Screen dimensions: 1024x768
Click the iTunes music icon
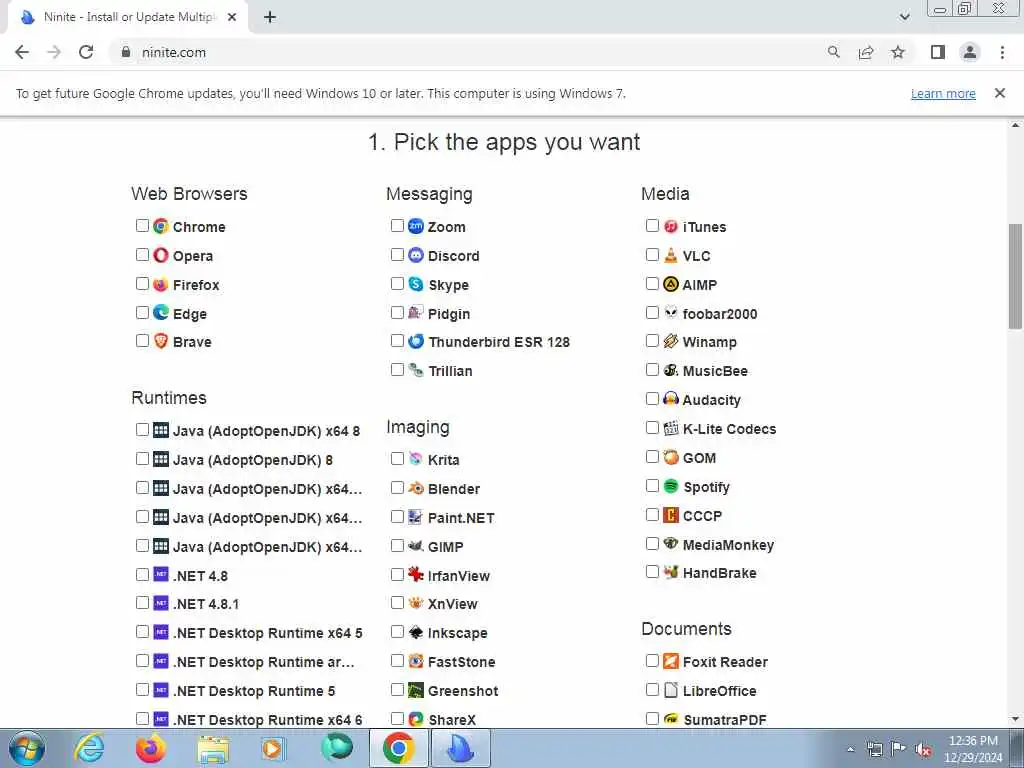pyautogui.click(x=671, y=226)
